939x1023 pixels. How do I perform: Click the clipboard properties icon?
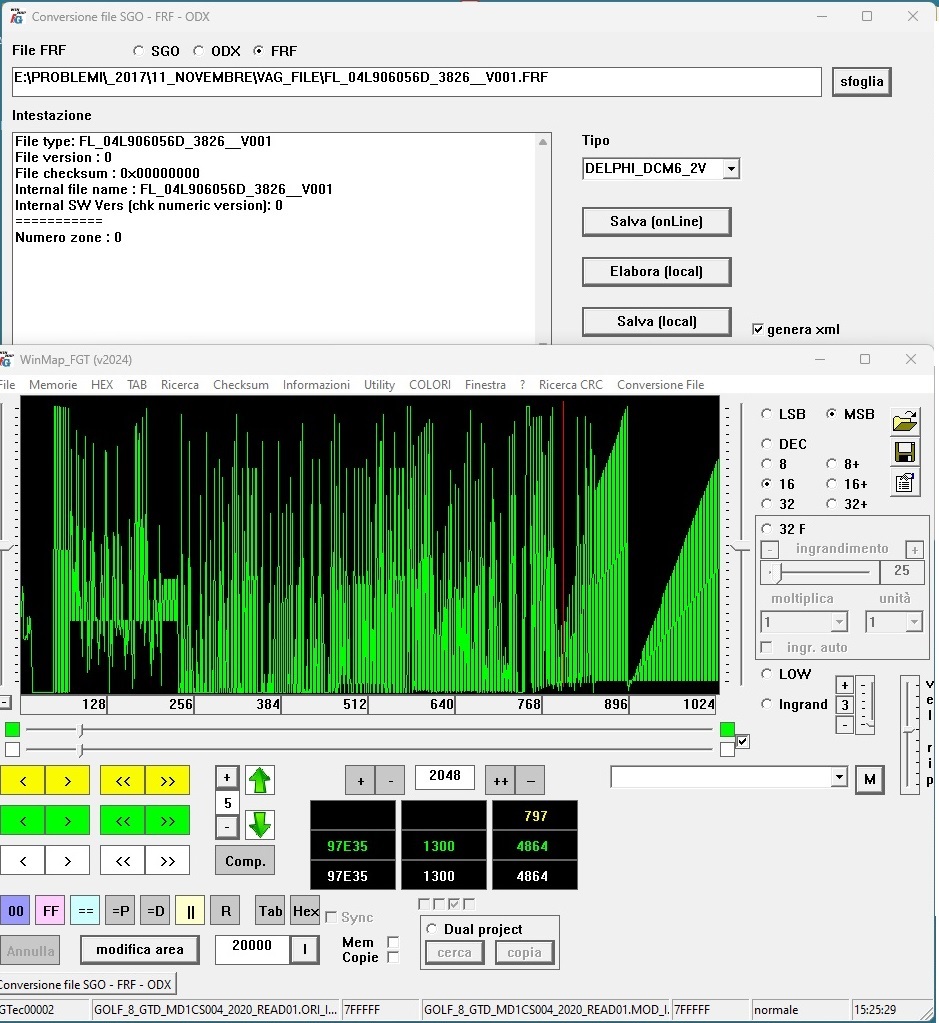pos(905,483)
